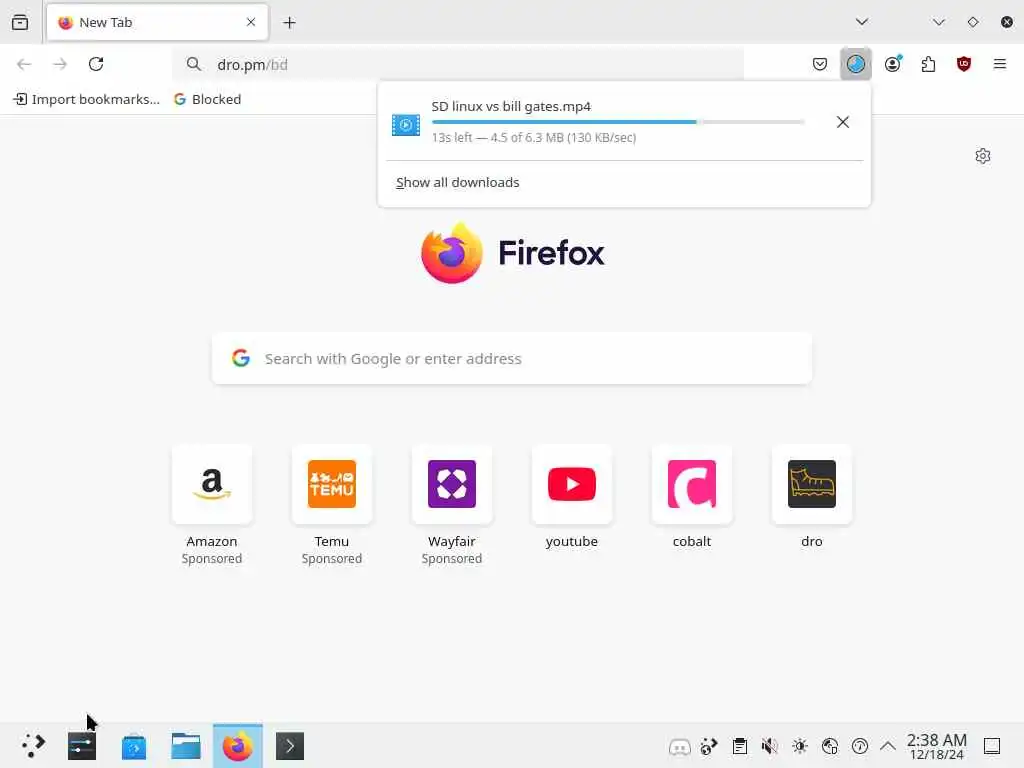Viewport: 1024px width, 768px height.
Task: Close the New Tab tab
Action: pyautogui.click(x=251, y=22)
